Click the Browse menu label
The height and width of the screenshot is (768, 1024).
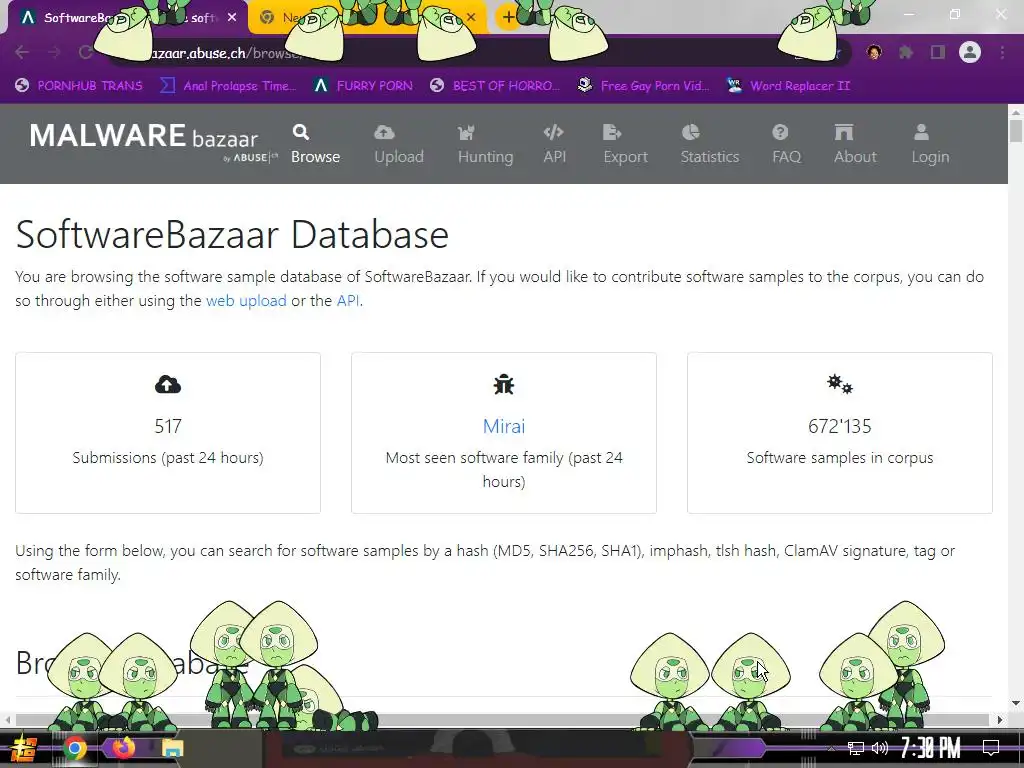click(x=315, y=157)
